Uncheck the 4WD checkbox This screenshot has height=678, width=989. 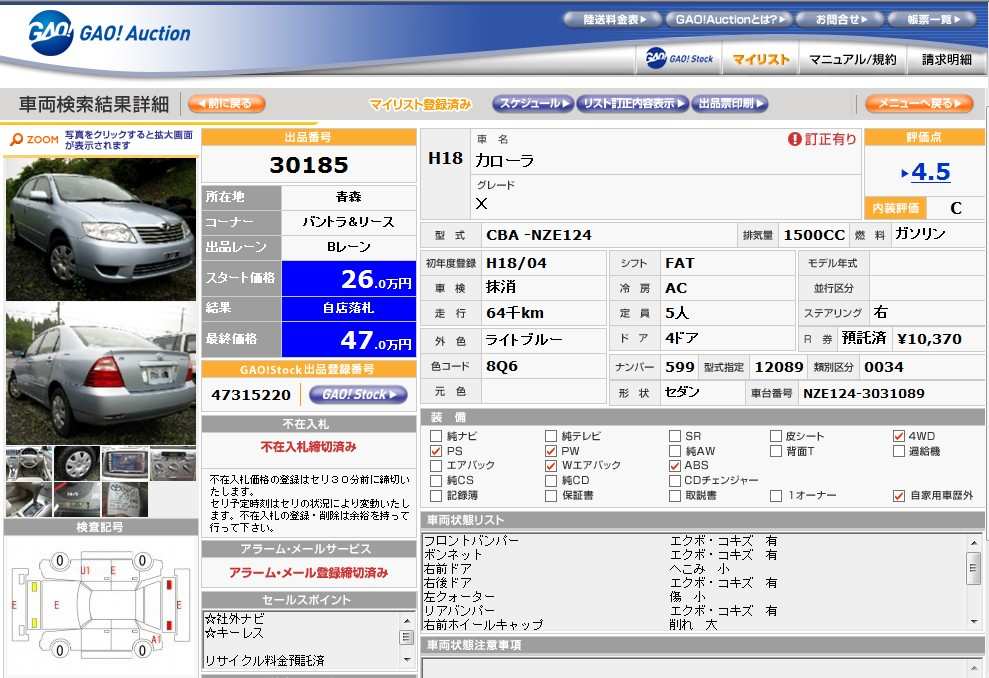pos(899,436)
